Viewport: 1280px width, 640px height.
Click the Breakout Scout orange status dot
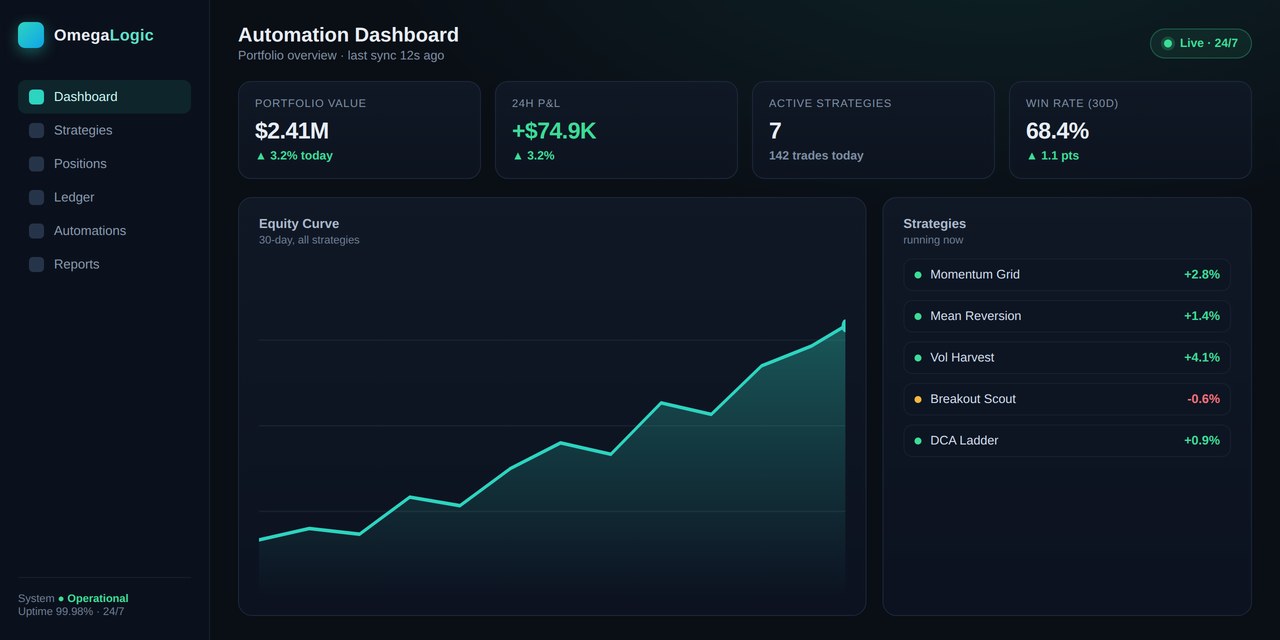point(918,399)
